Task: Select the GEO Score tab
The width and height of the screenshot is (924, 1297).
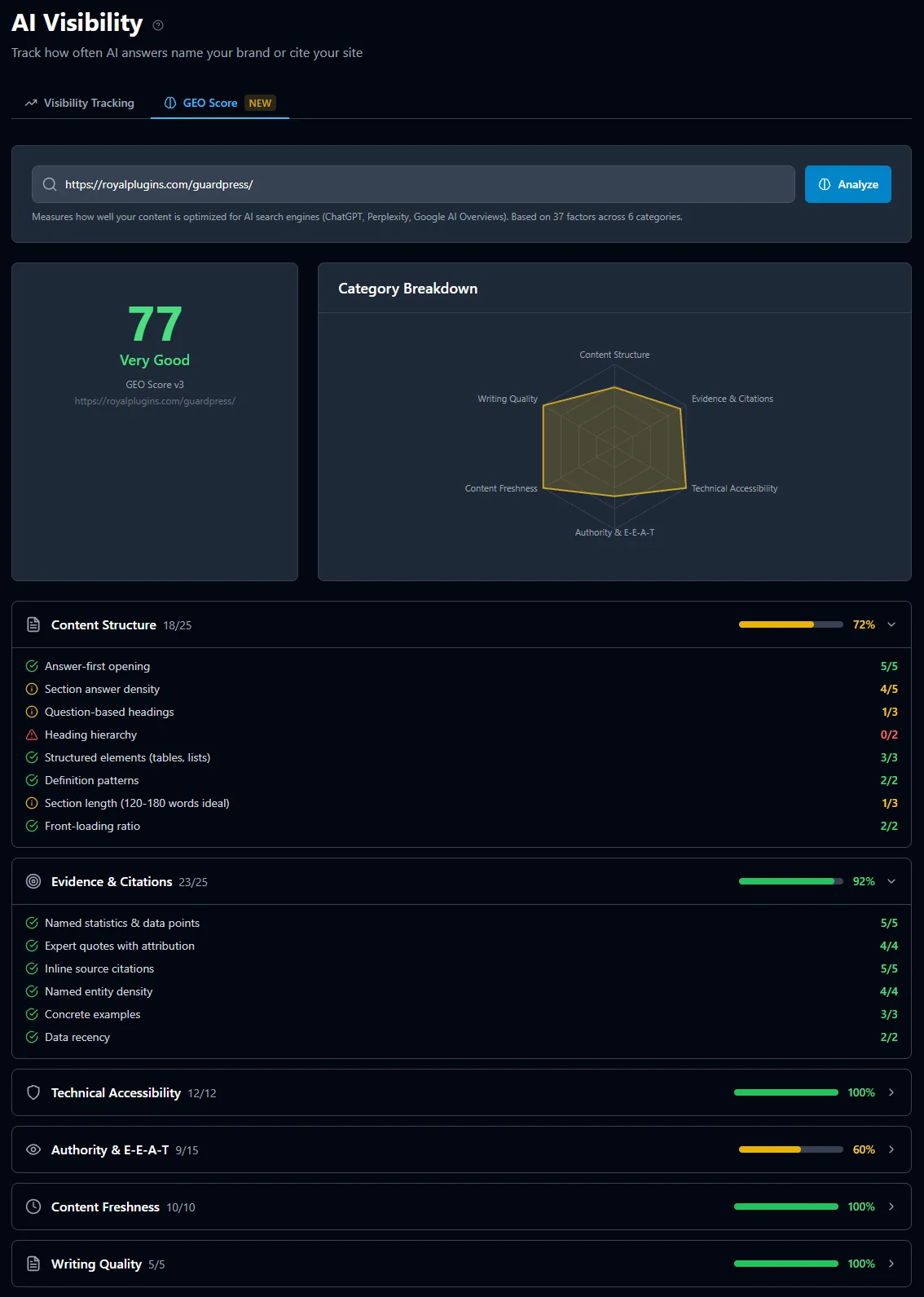Action: pos(220,103)
